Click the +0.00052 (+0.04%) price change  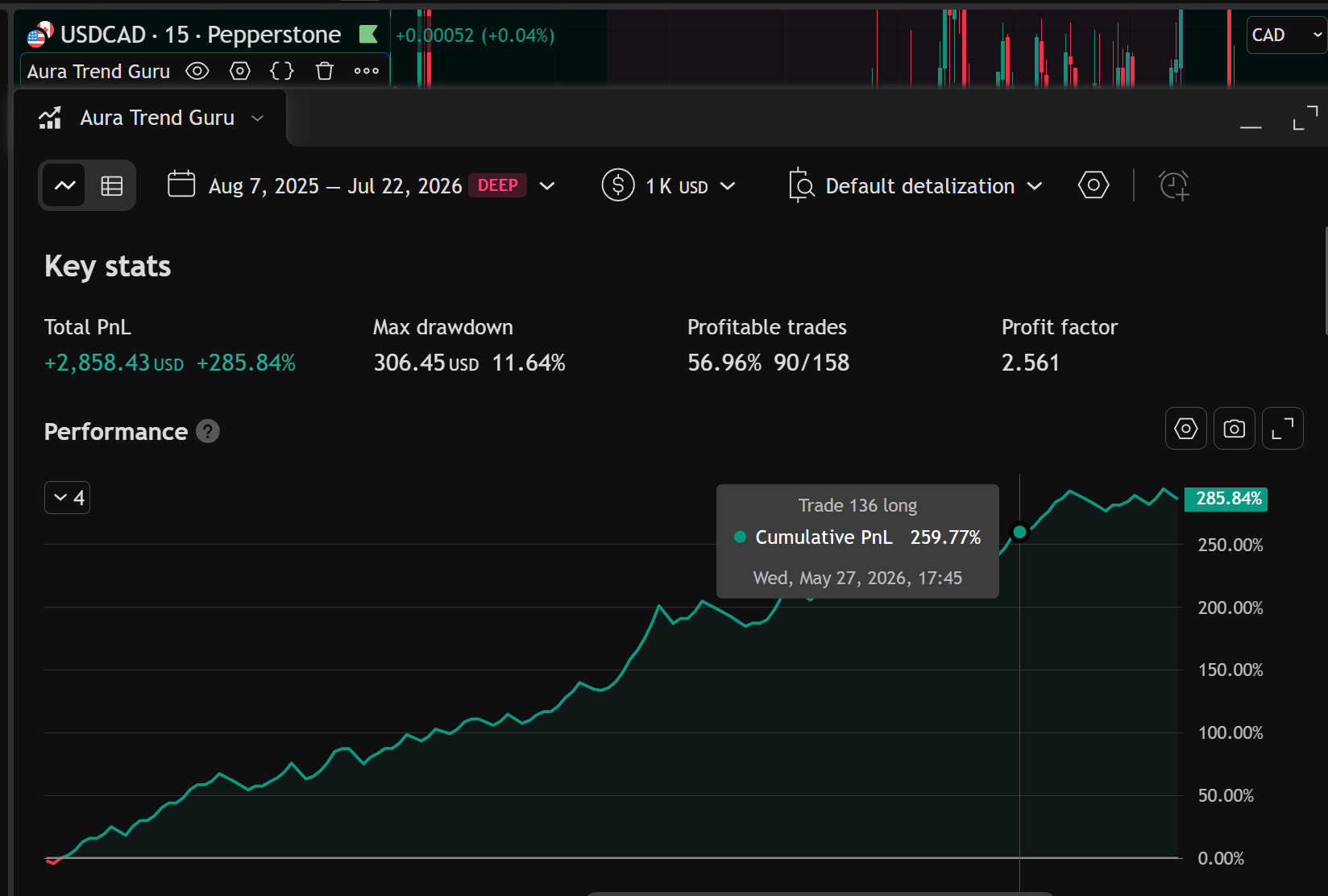[475, 35]
